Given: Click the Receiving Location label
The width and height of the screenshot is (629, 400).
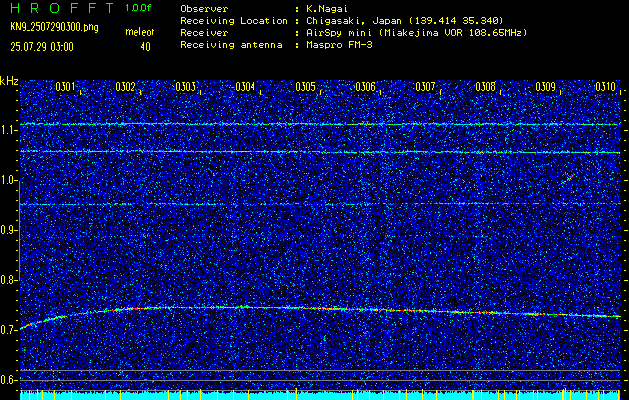Looking at the screenshot, I should click(x=234, y=20).
